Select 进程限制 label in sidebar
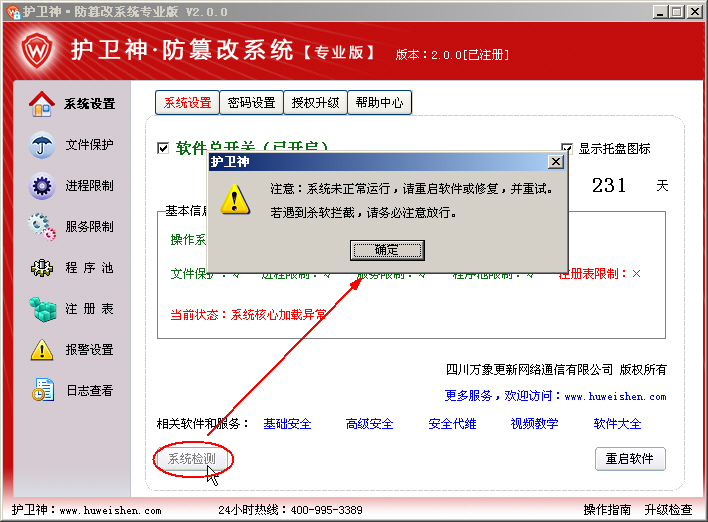The width and height of the screenshot is (708, 522). pyautogui.click(x=89, y=186)
